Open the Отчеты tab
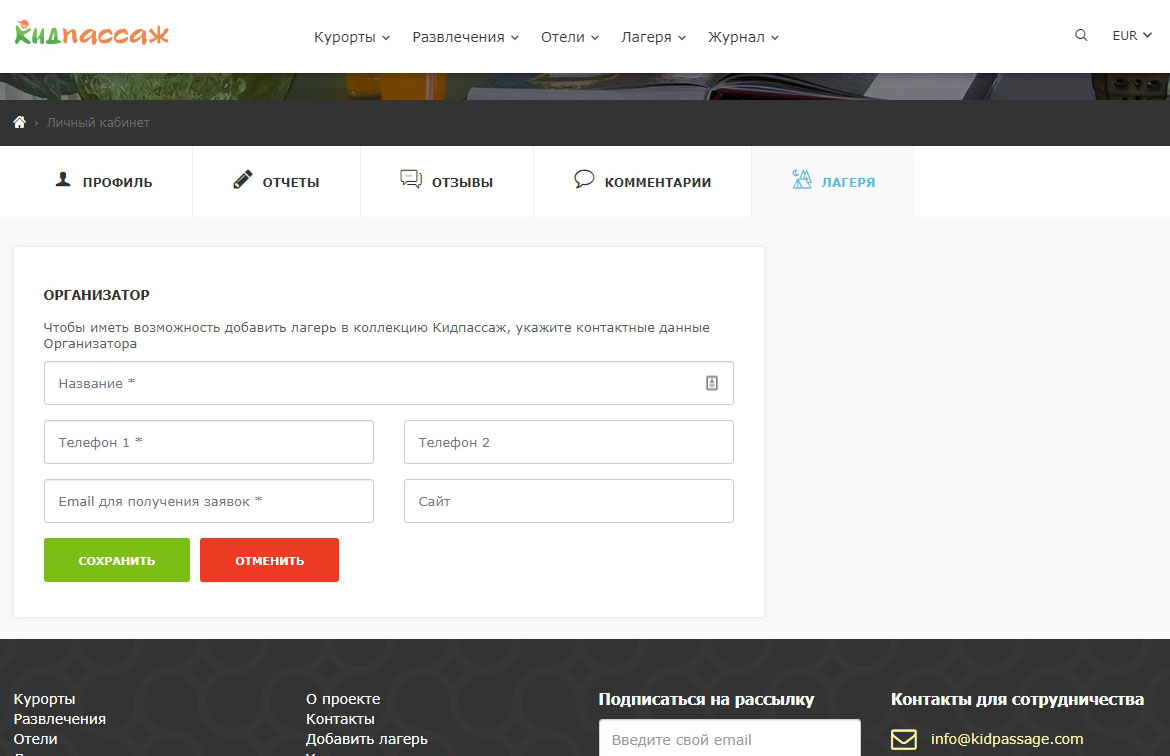The image size is (1170, 756). (277, 182)
